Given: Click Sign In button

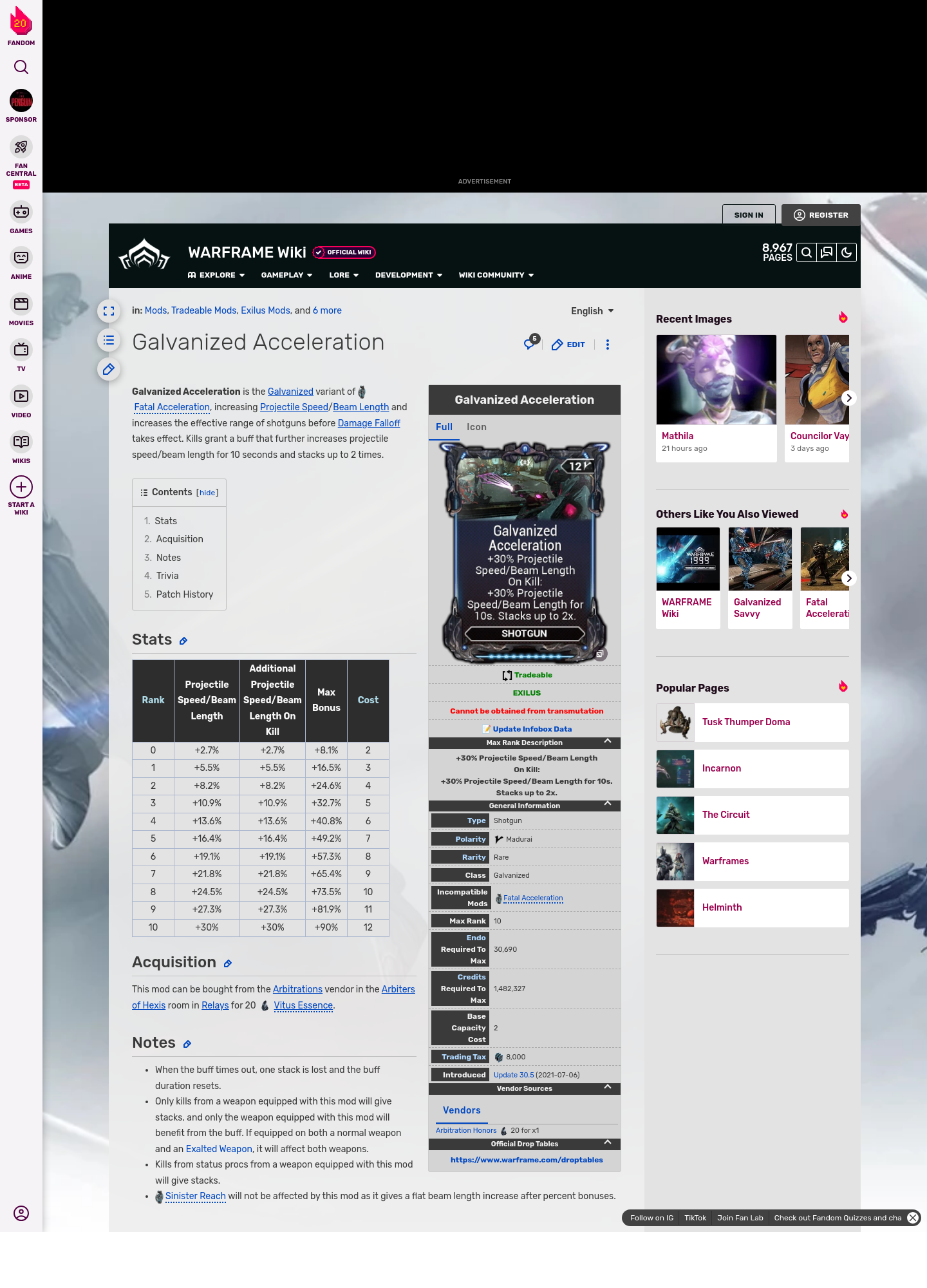Looking at the screenshot, I should [x=749, y=214].
